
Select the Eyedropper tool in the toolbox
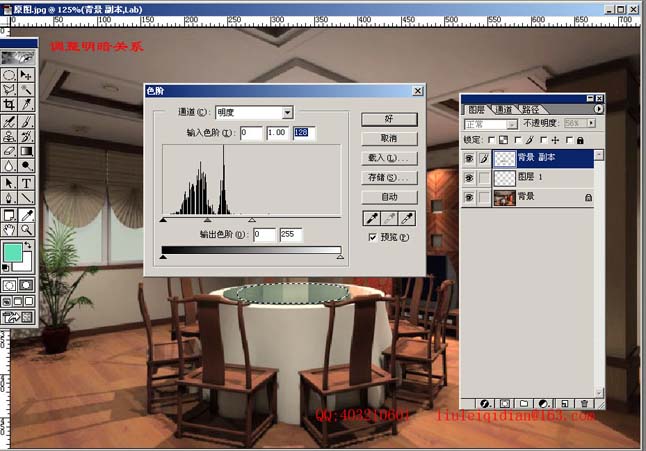tap(26, 215)
